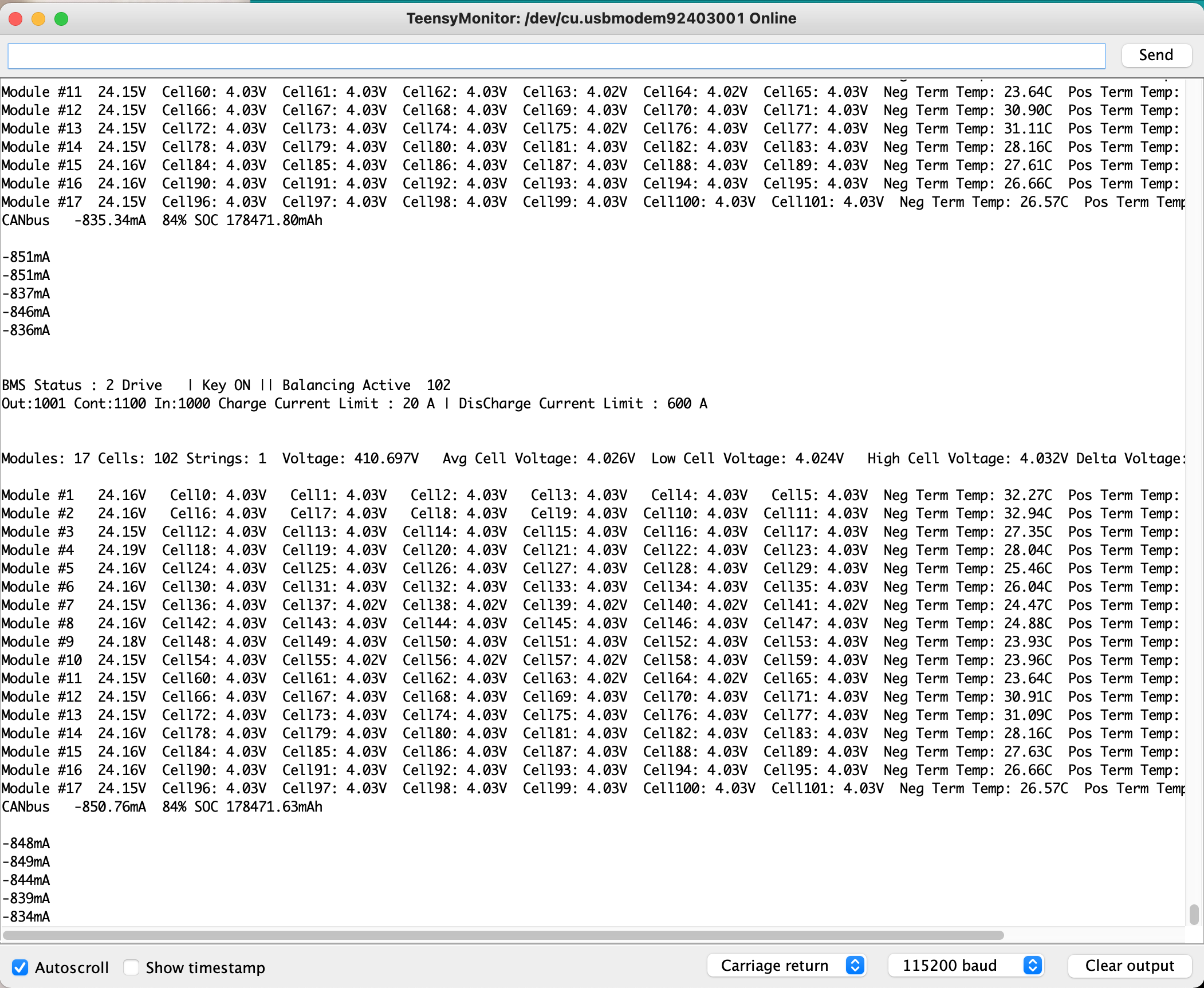Click the BMS Status Drive line

(x=226, y=385)
